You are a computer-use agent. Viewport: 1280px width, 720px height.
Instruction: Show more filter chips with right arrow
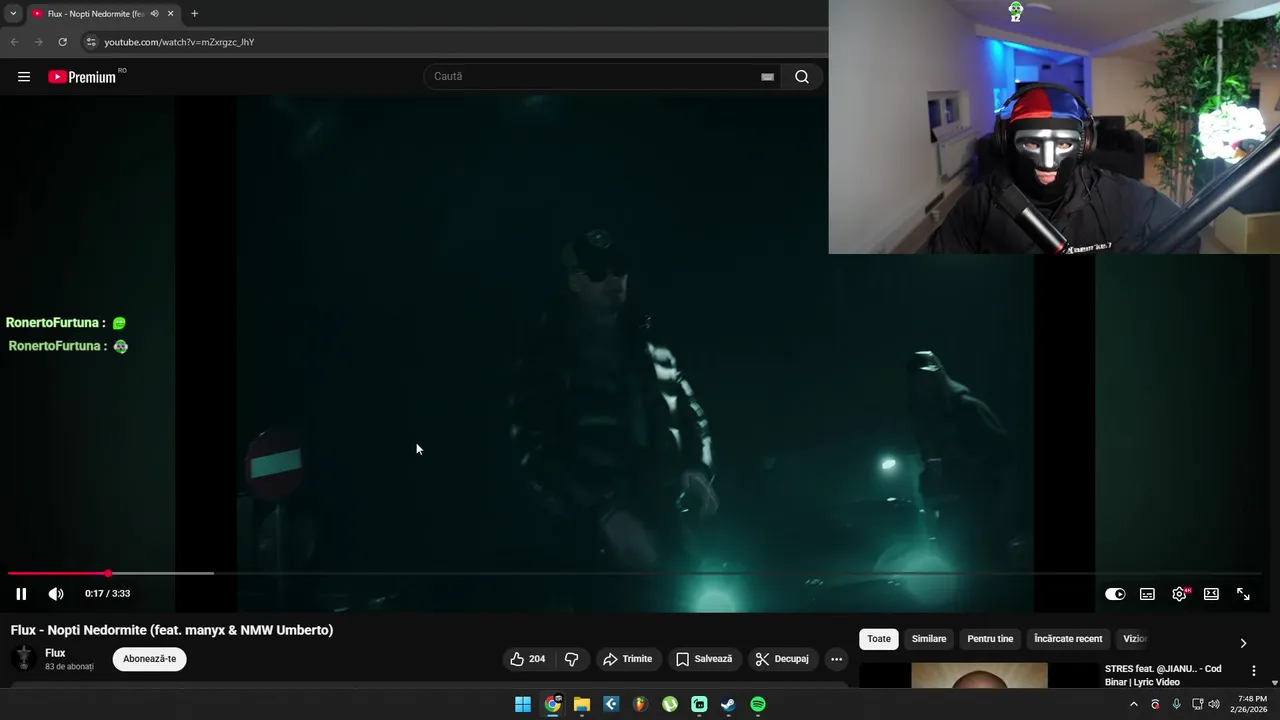tap(1243, 643)
